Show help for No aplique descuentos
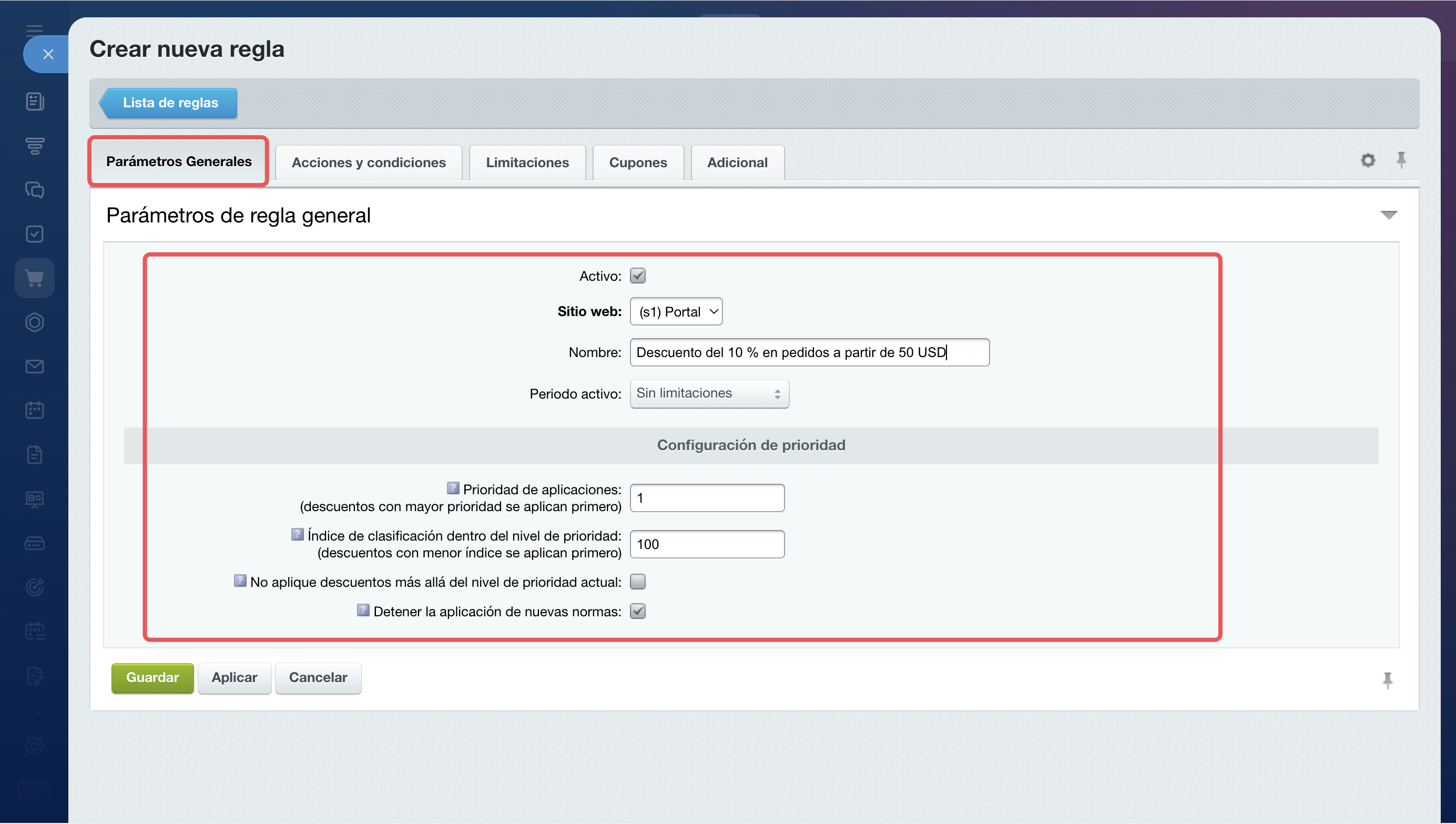The image size is (1456, 824). [240, 581]
